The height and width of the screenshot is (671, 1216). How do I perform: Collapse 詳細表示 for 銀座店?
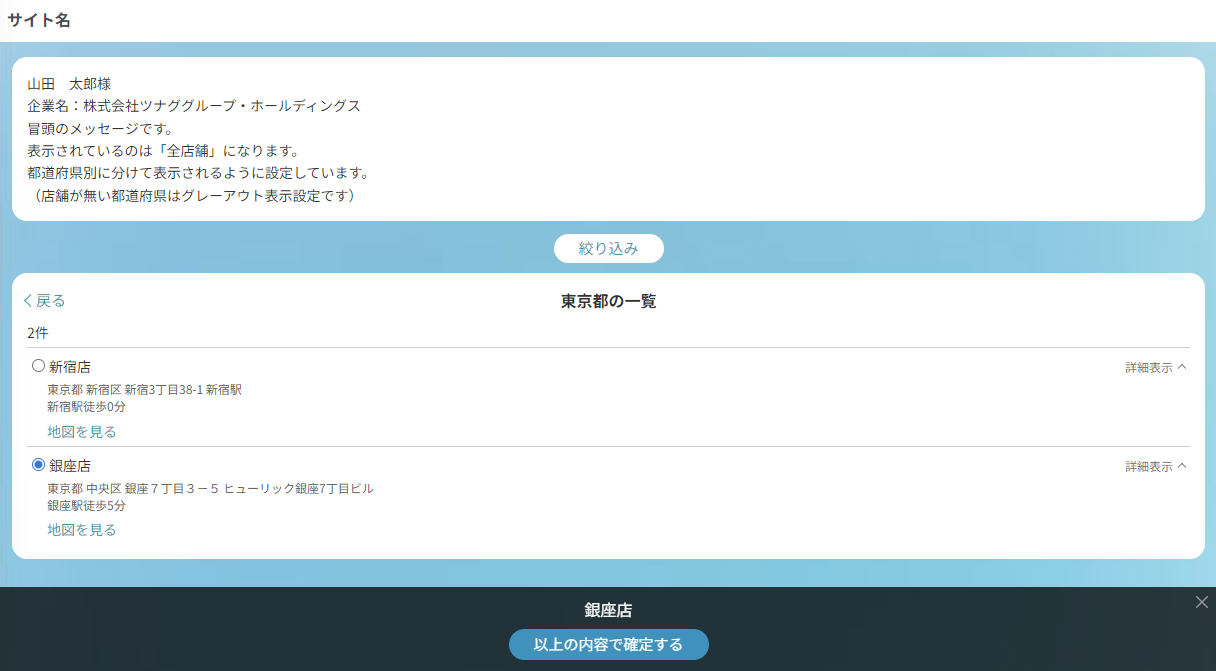pyautogui.click(x=1149, y=466)
